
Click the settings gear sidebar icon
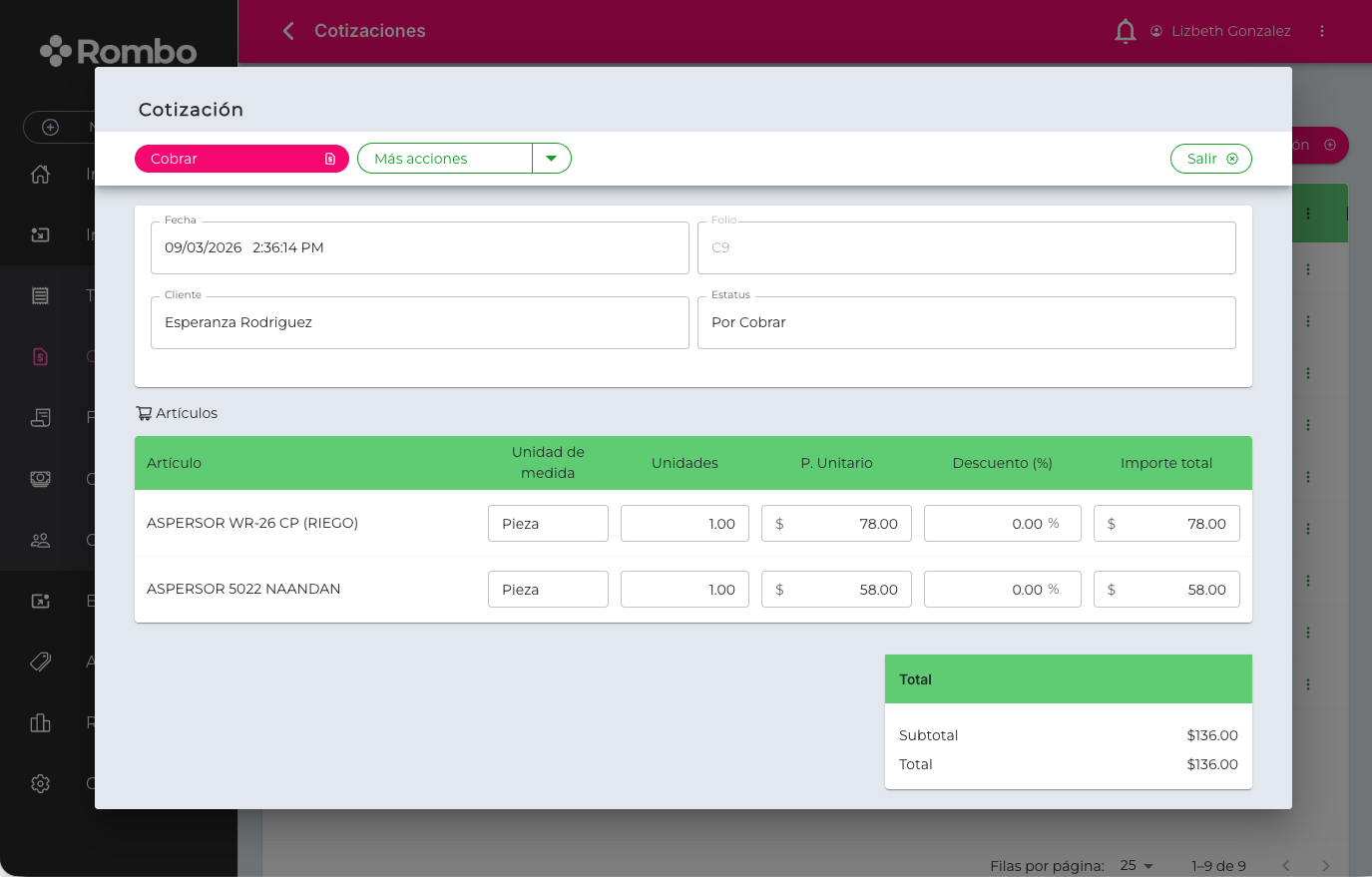[x=40, y=784]
